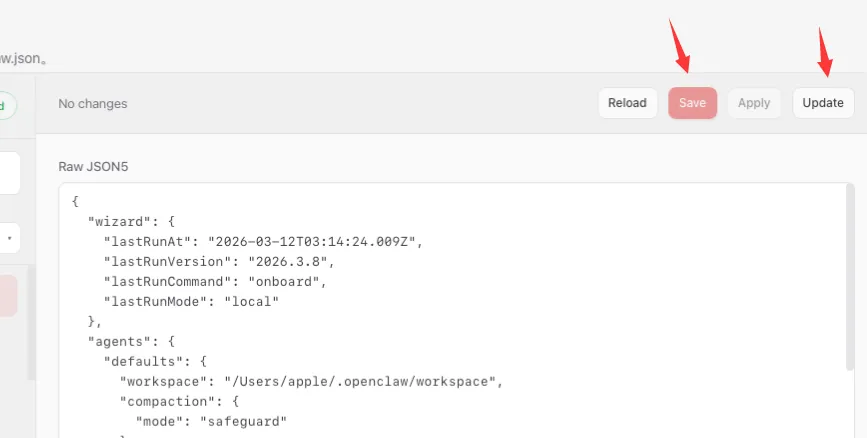
Task: Click the sidebar vertical scrollbar
Action: (31, 320)
